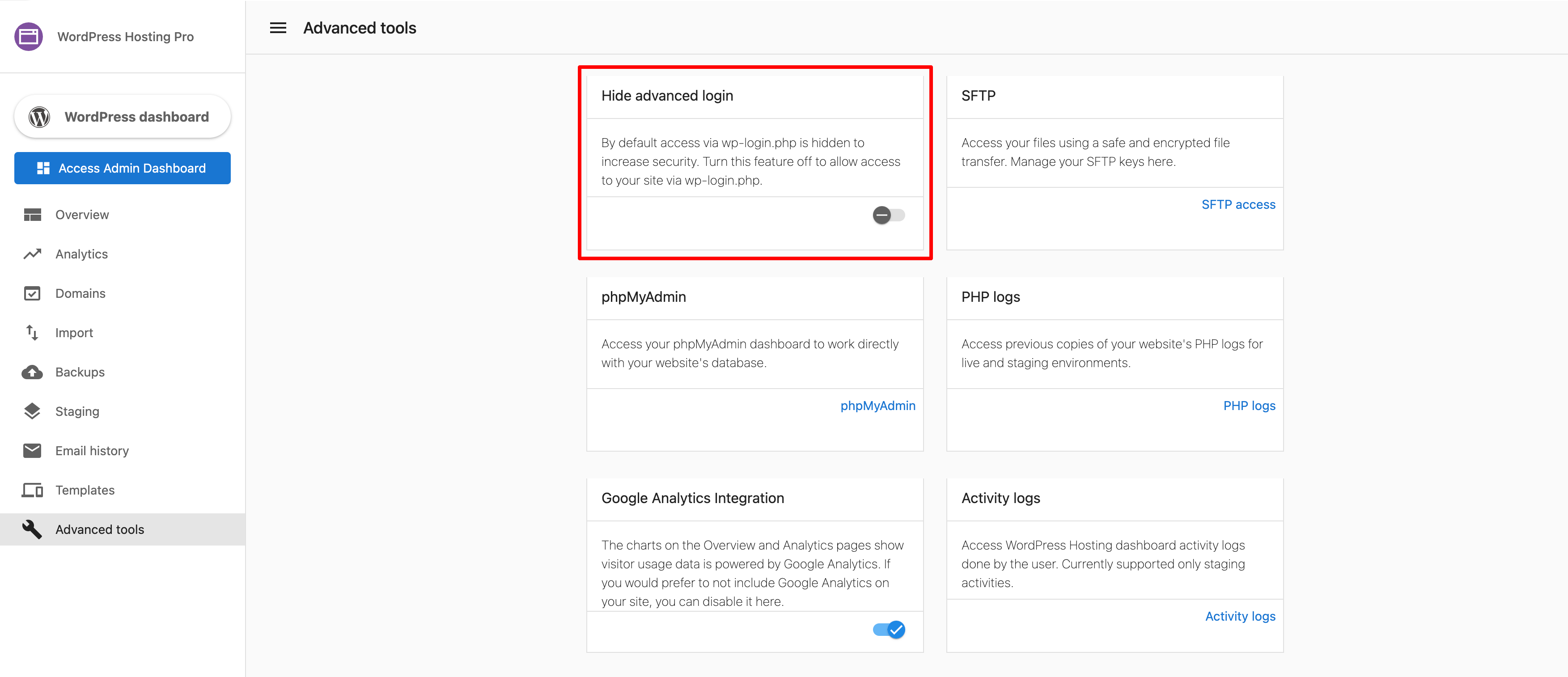
Task: View Activity logs via its link
Action: (x=1240, y=615)
